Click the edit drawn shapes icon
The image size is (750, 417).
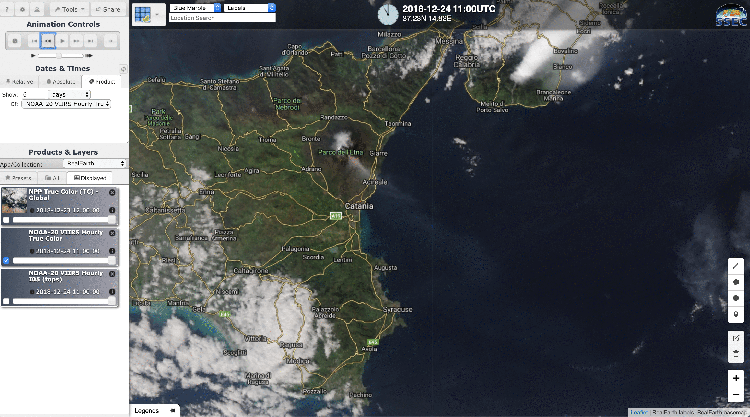(736, 338)
